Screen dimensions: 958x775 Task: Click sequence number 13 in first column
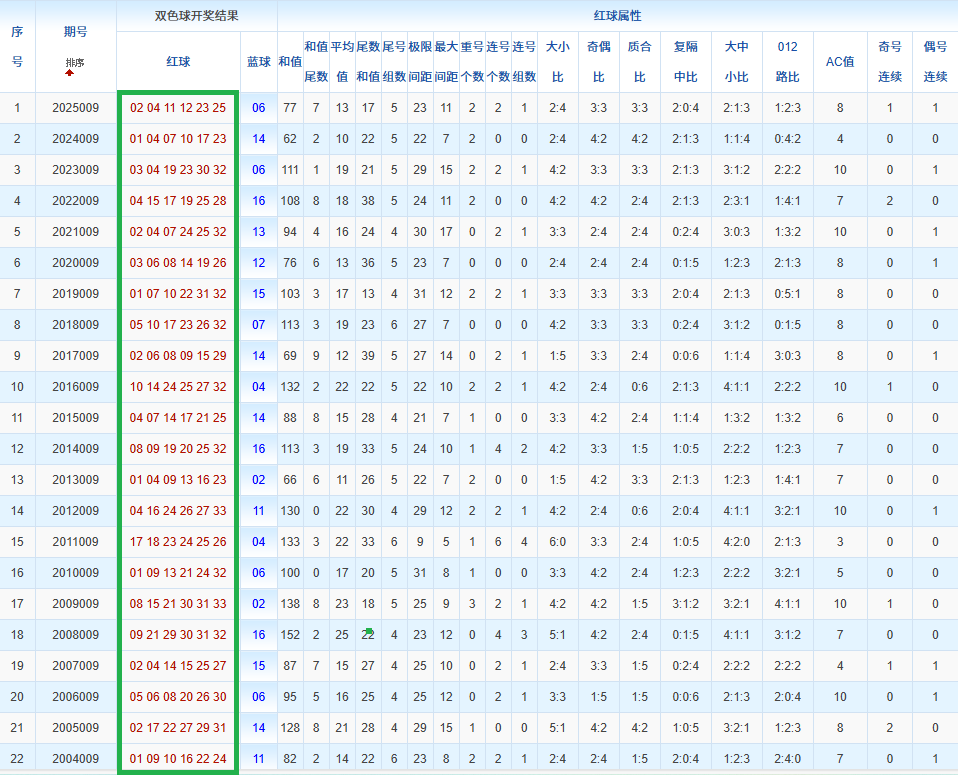(17, 480)
